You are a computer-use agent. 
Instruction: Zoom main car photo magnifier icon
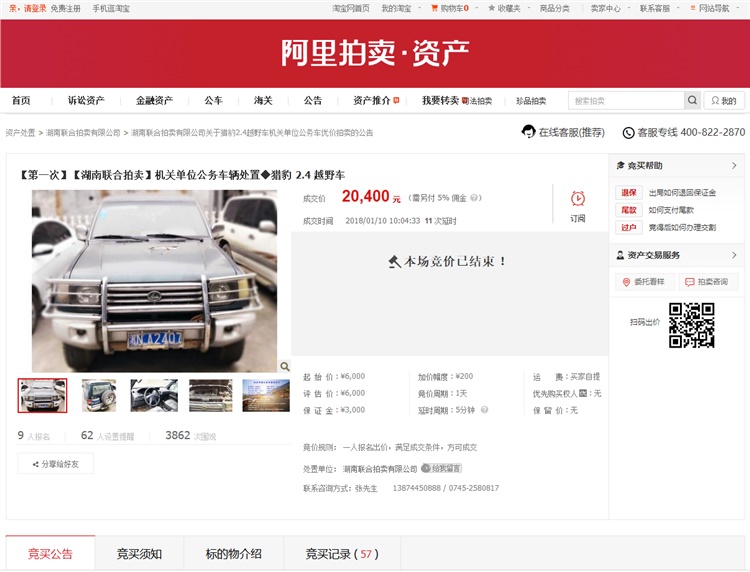[285, 366]
